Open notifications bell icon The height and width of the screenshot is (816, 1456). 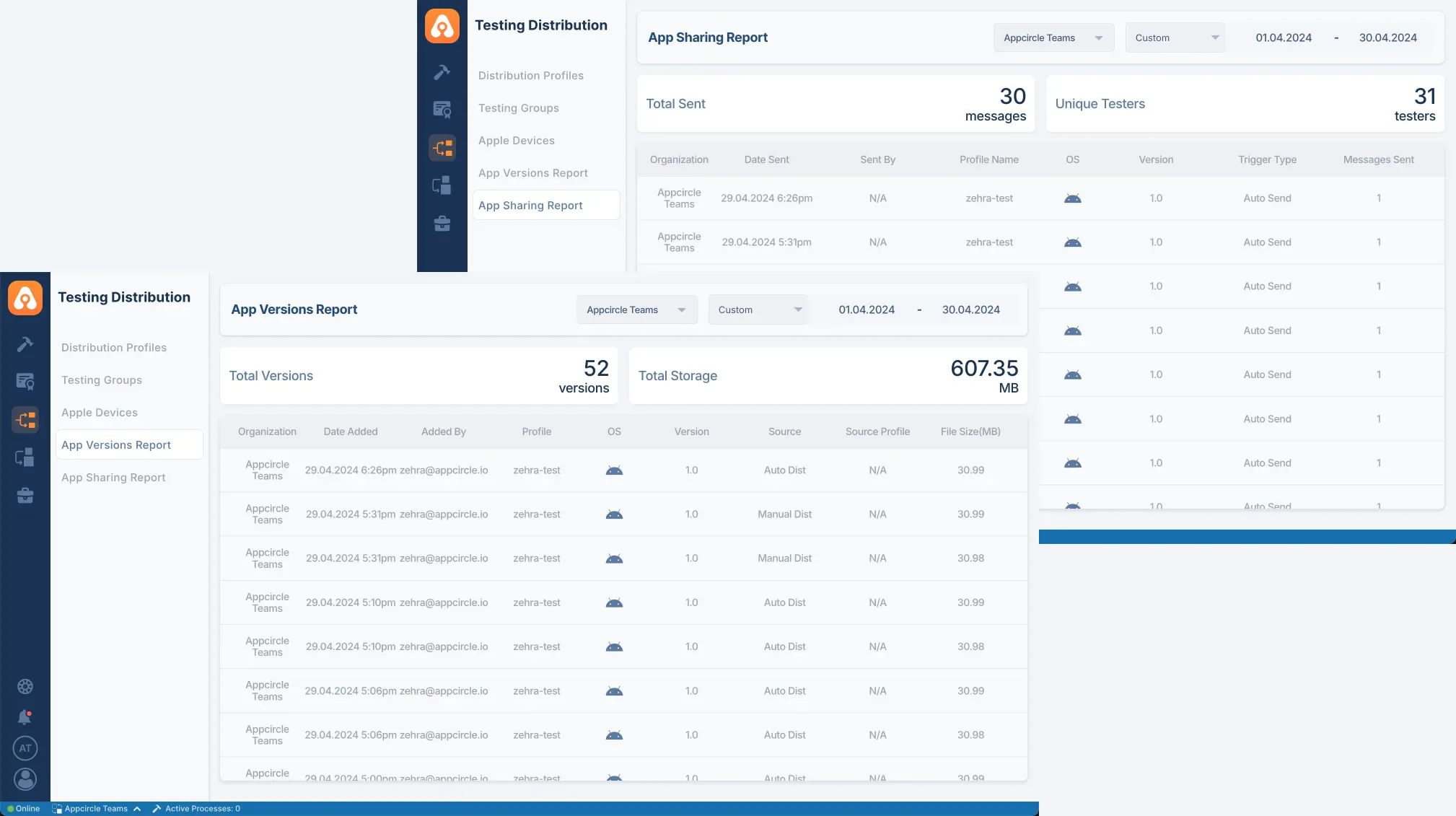[x=25, y=717]
